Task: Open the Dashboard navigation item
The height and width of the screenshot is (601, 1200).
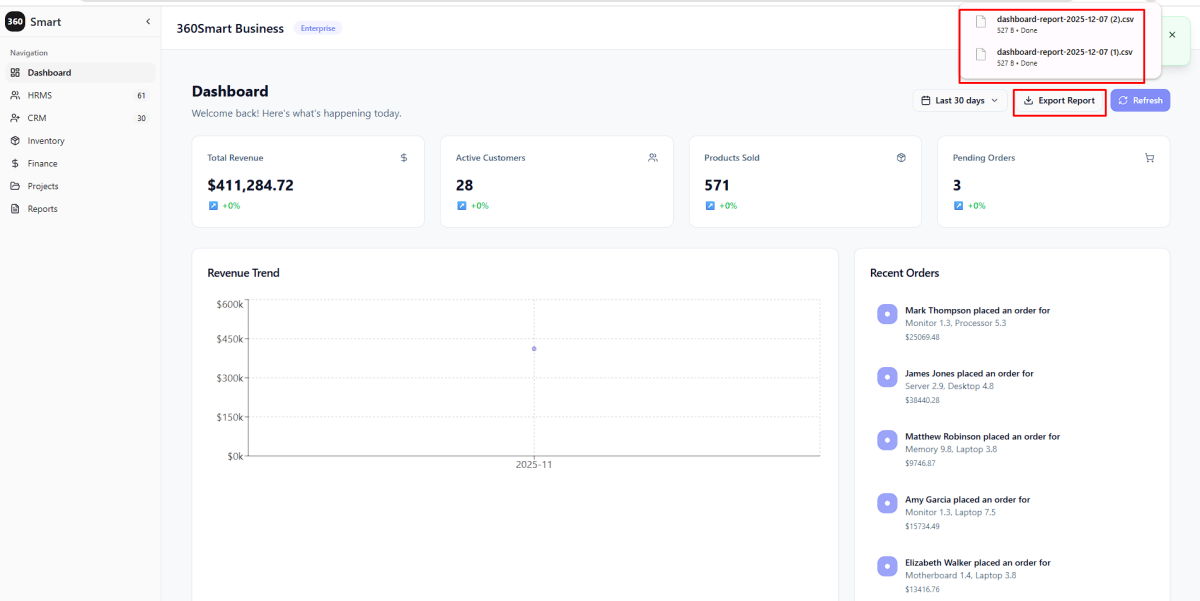Action: [49, 73]
